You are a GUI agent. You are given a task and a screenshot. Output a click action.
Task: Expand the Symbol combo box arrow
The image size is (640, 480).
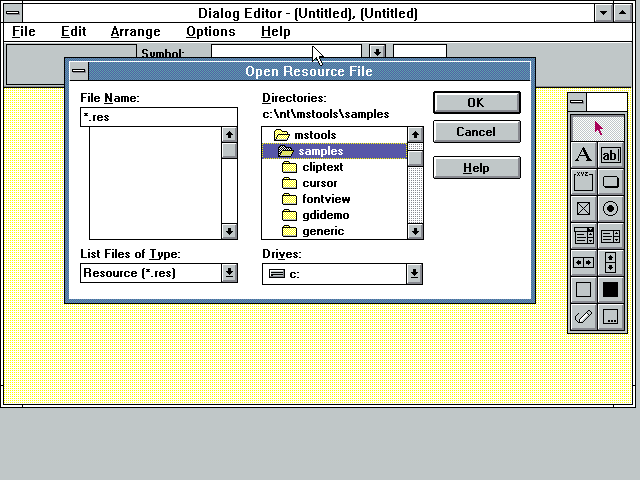tap(377, 52)
